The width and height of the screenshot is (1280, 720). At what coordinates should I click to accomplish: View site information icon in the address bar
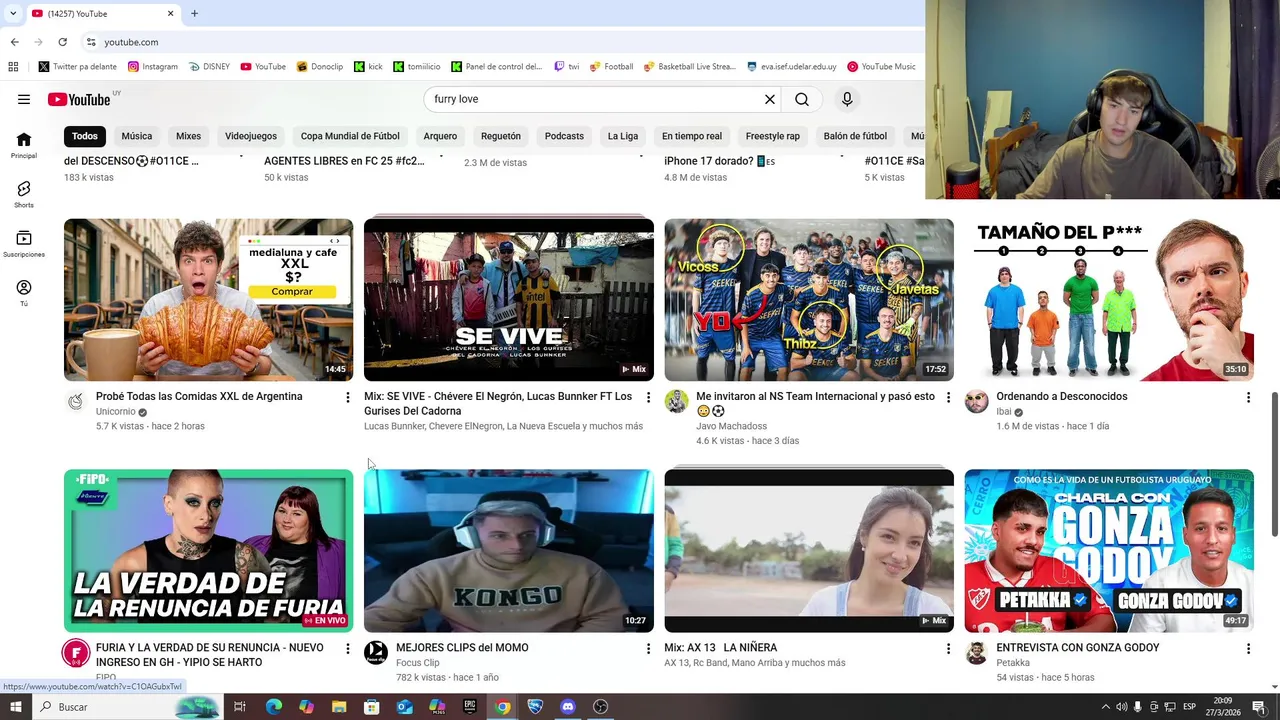point(90,42)
